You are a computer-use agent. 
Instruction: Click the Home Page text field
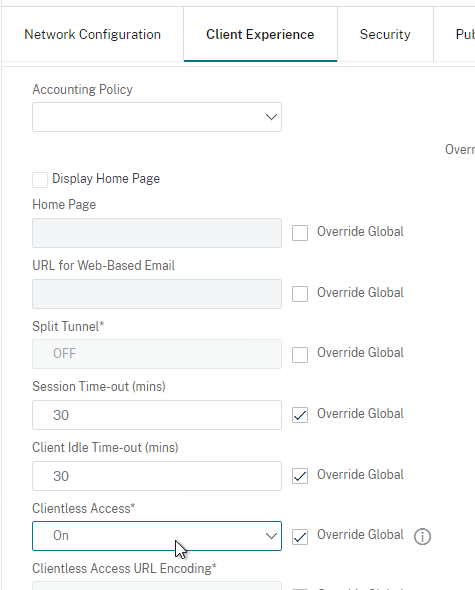tap(157, 233)
